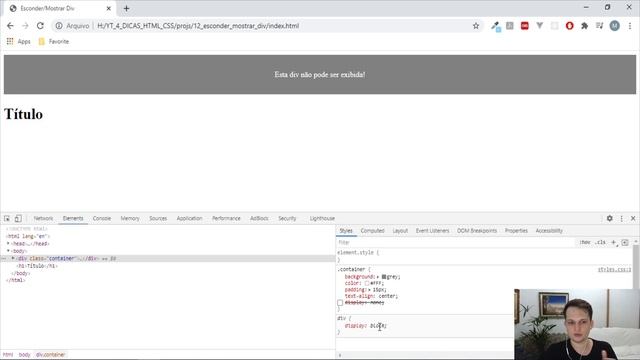Click the element.style rule selector

click(356, 253)
